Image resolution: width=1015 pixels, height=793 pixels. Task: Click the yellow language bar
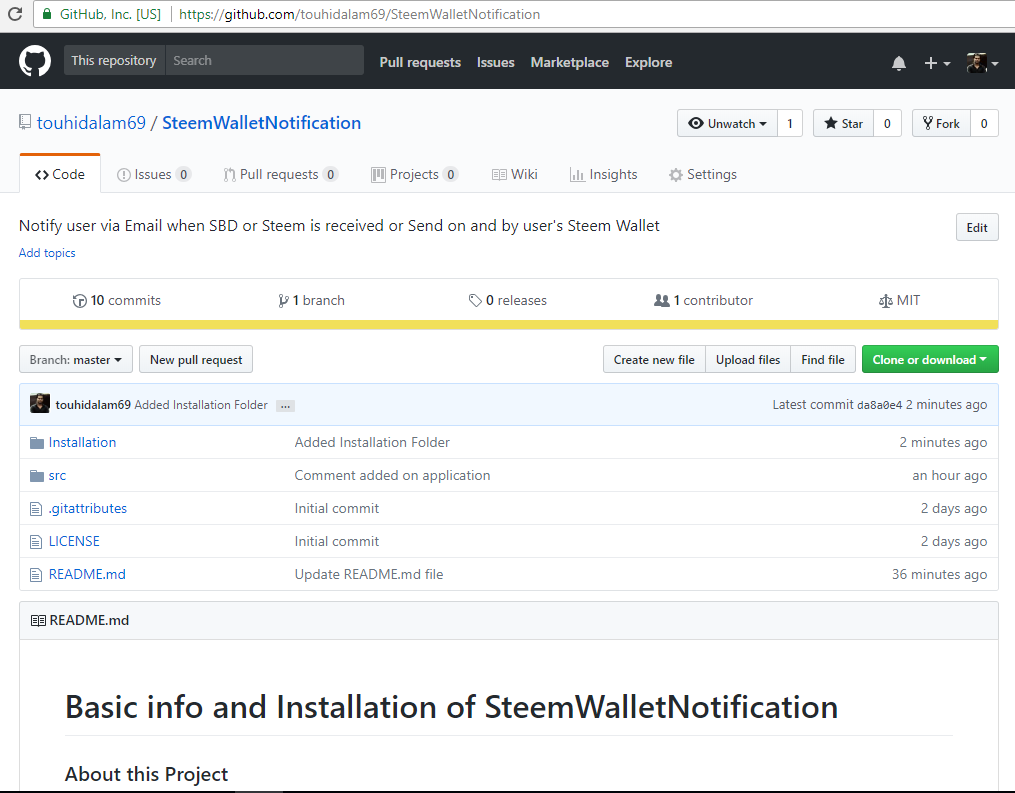[509, 325]
